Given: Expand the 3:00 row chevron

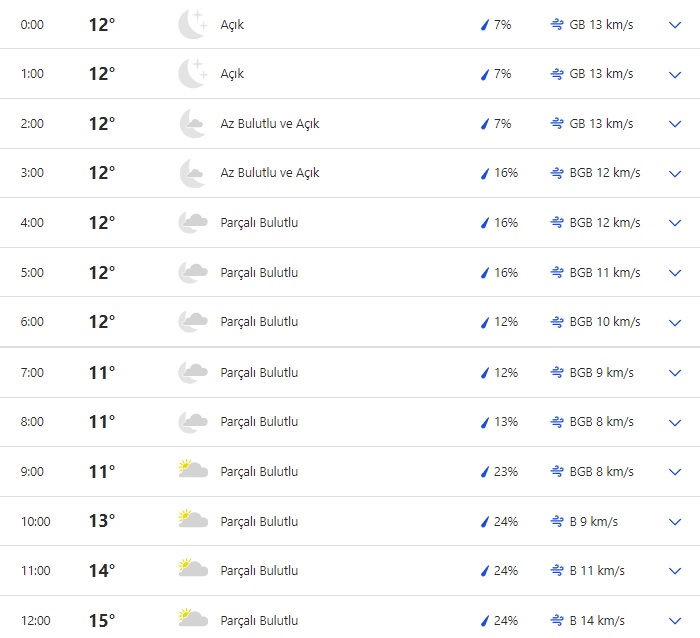Looking at the screenshot, I should pyautogui.click(x=674, y=173).
